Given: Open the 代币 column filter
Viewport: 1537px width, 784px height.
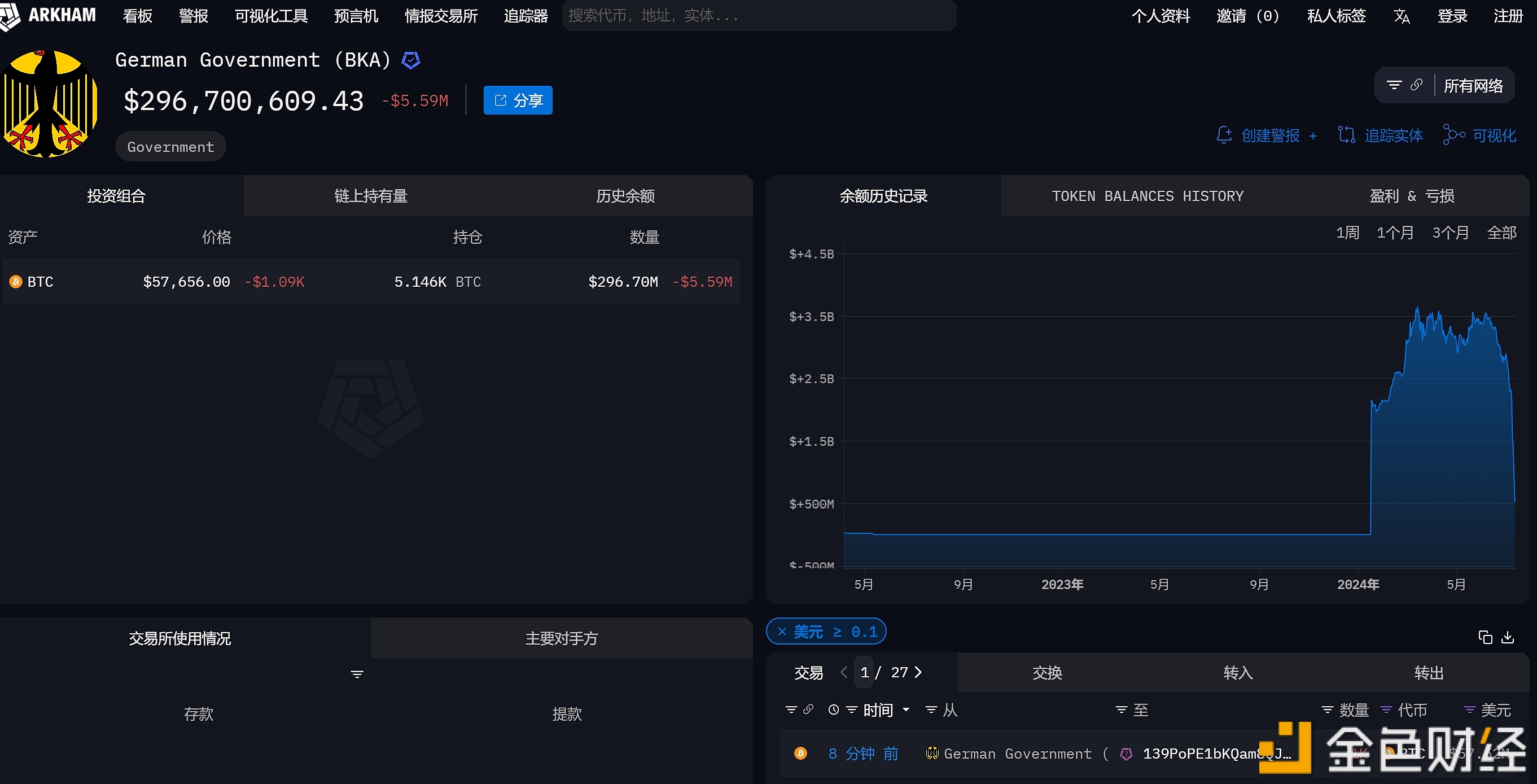Looking at the screenshot, I should click(1387, 710).
